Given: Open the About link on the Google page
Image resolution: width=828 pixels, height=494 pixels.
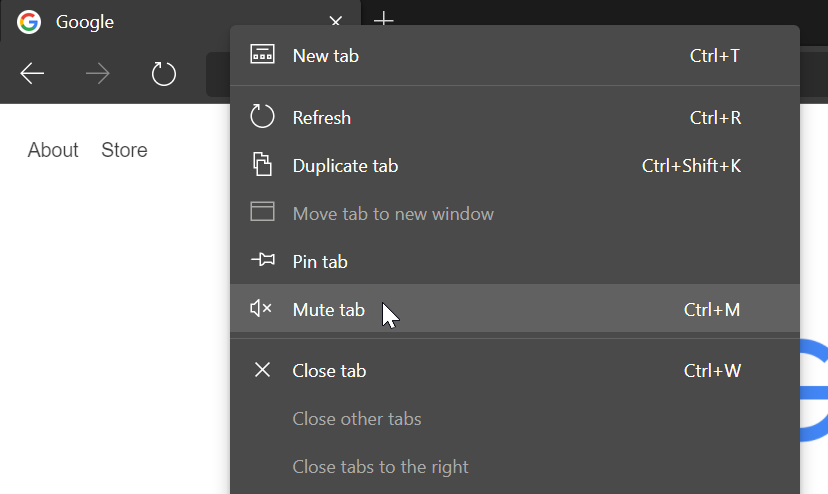Looking at the screenshot, I should pyautogui.click(x=53, y=150).
